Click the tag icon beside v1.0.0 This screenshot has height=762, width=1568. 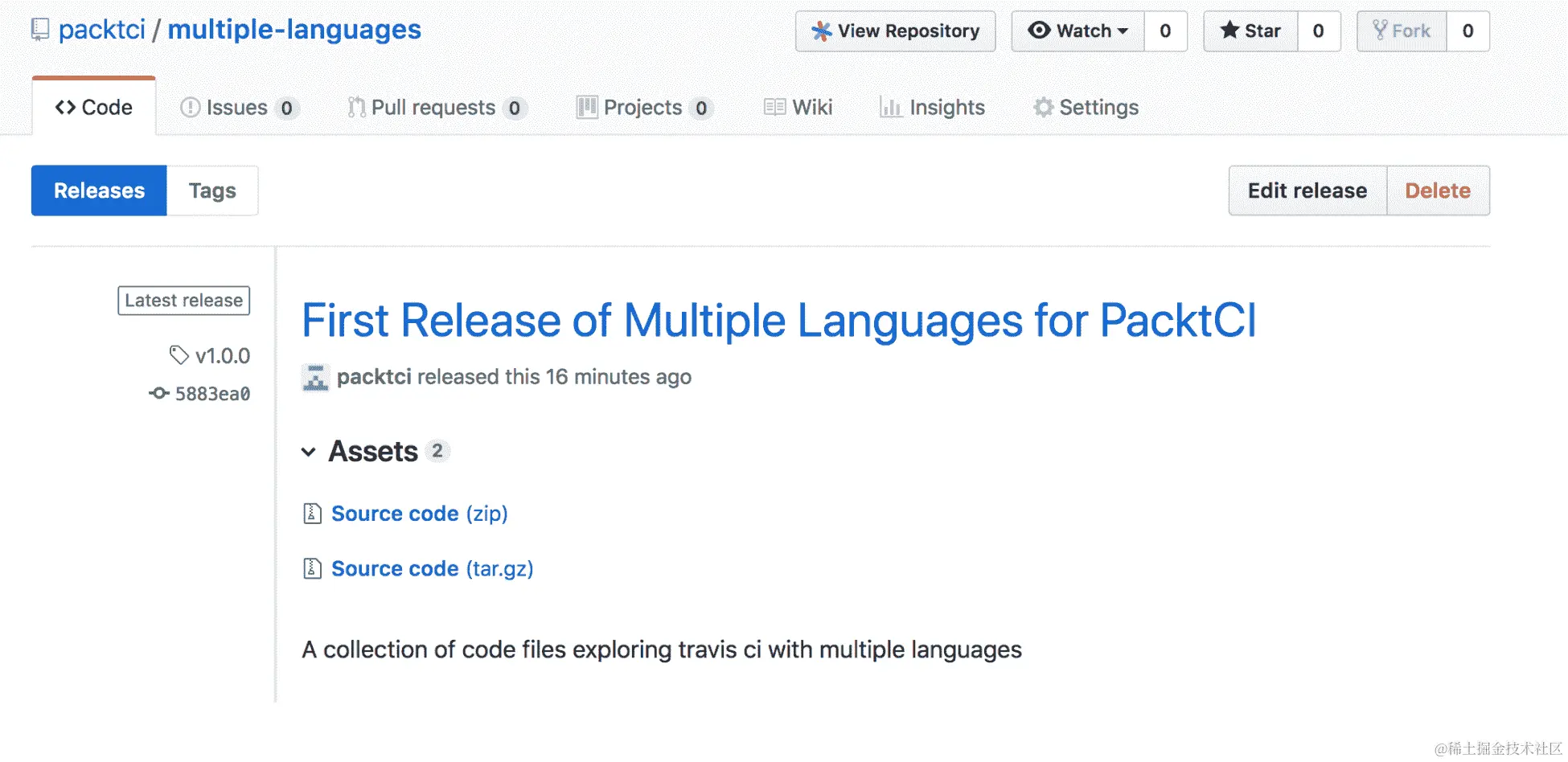179,354
